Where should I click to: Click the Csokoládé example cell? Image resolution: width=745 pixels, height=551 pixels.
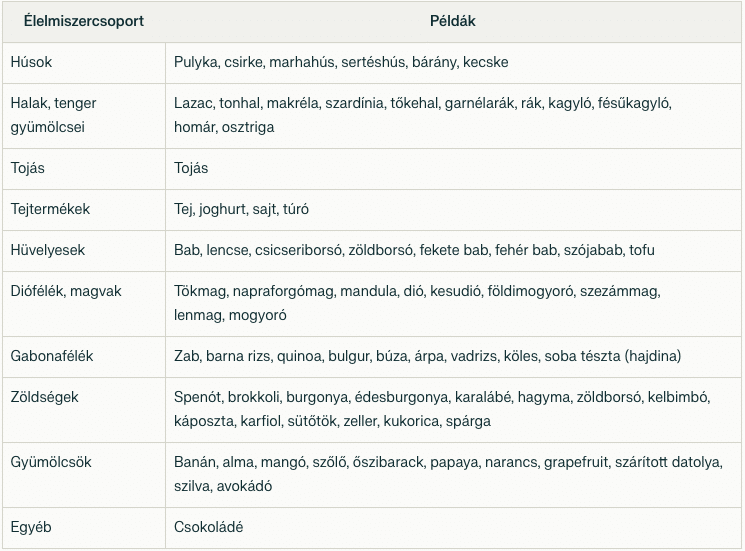pyautogui.click(x=208, y=527)
